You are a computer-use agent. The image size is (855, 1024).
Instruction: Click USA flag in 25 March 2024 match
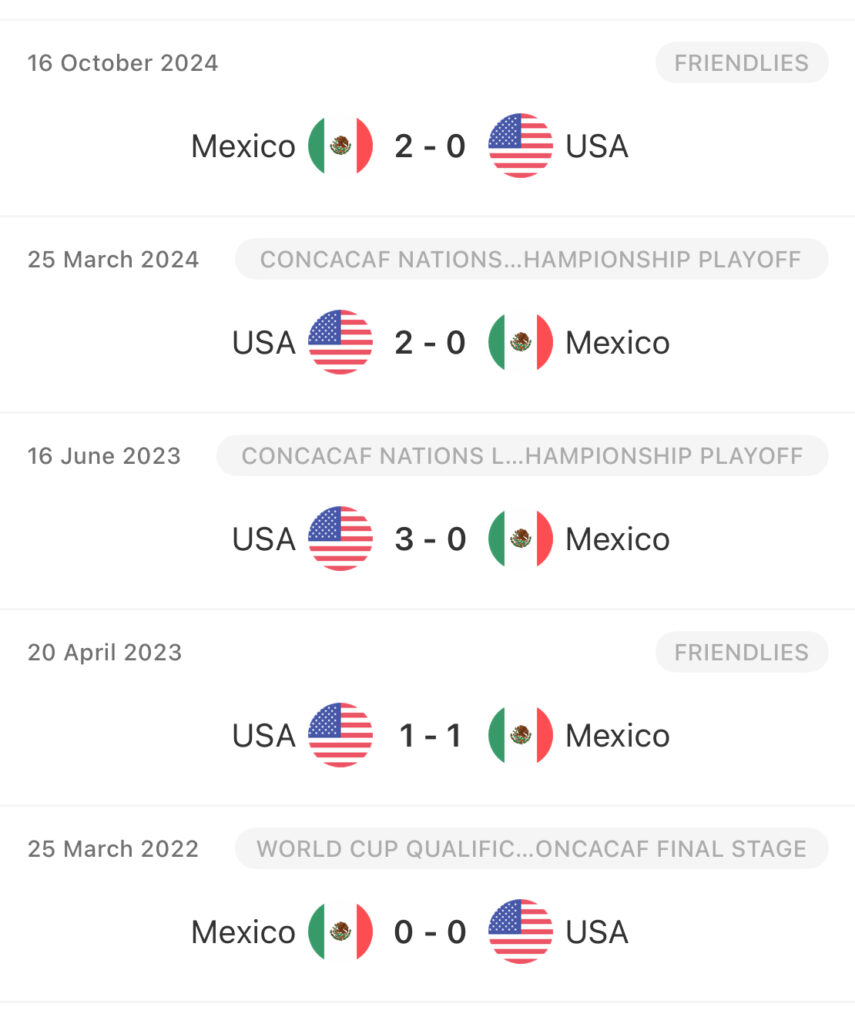point(340,342)
